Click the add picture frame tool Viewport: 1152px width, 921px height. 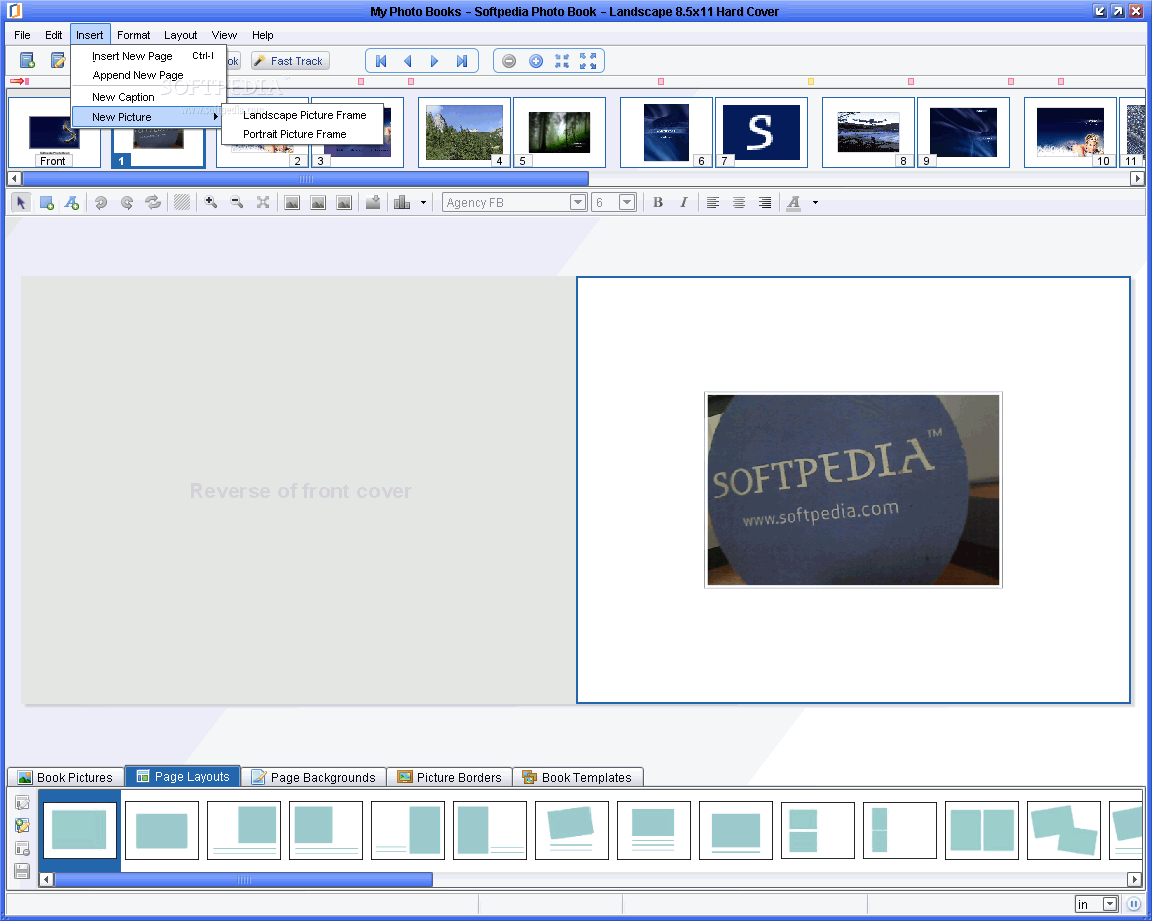click(46, 203)
